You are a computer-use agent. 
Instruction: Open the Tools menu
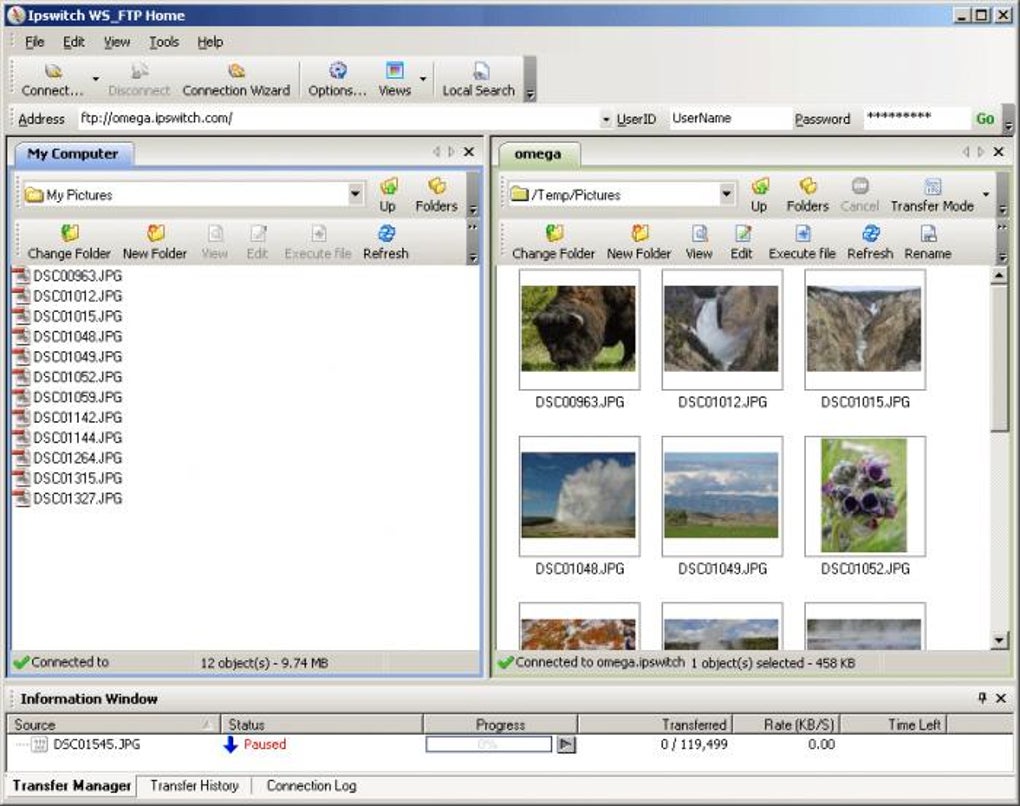point(164,42)
